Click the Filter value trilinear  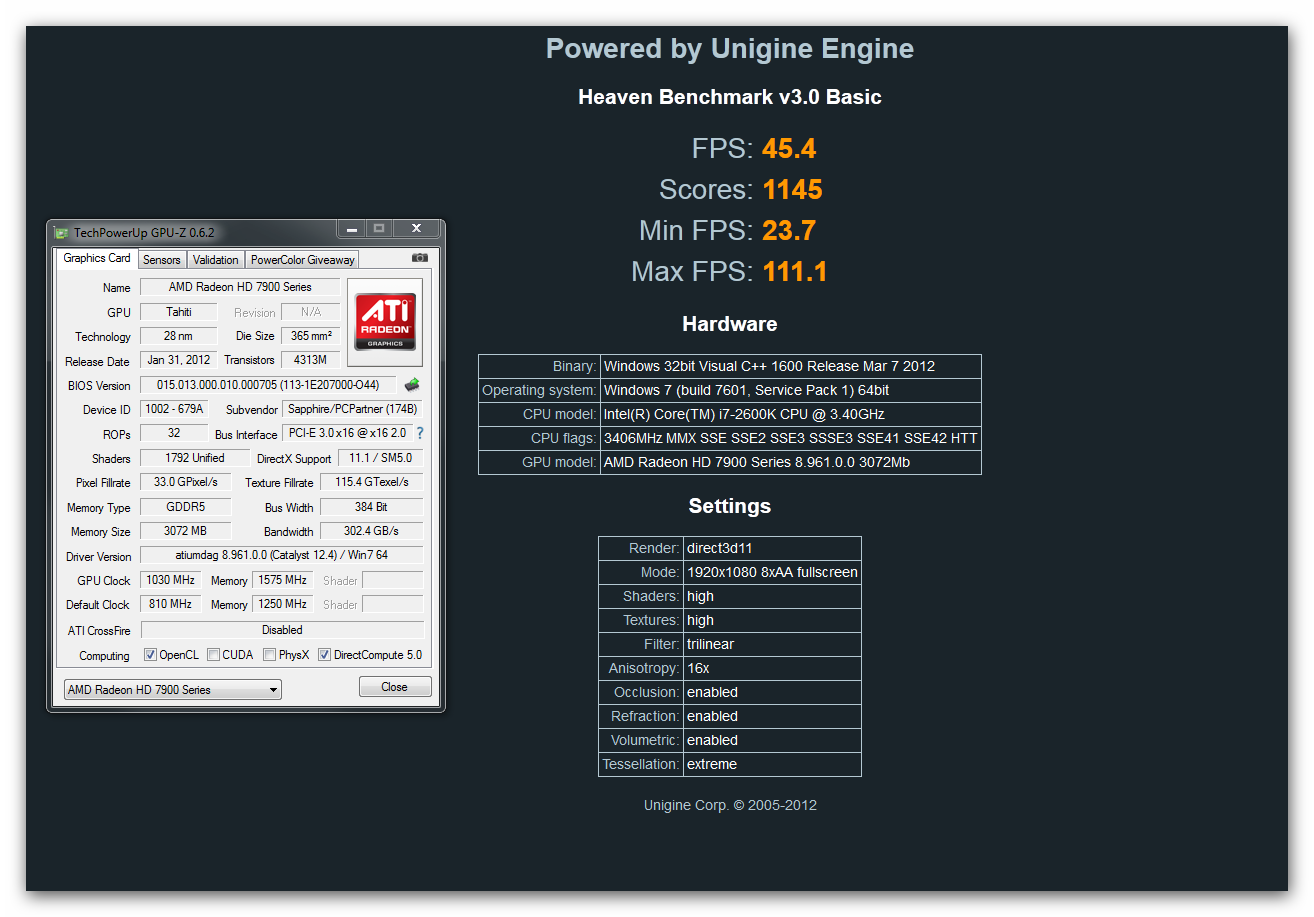point(772,644)
